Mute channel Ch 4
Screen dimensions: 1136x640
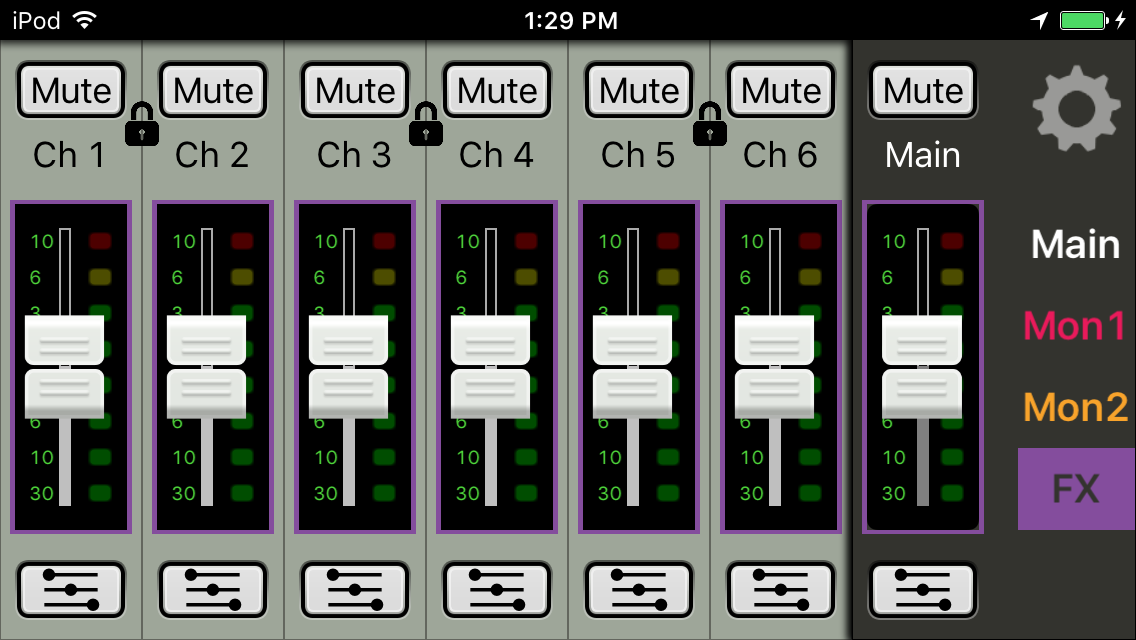tap(497, 91)
